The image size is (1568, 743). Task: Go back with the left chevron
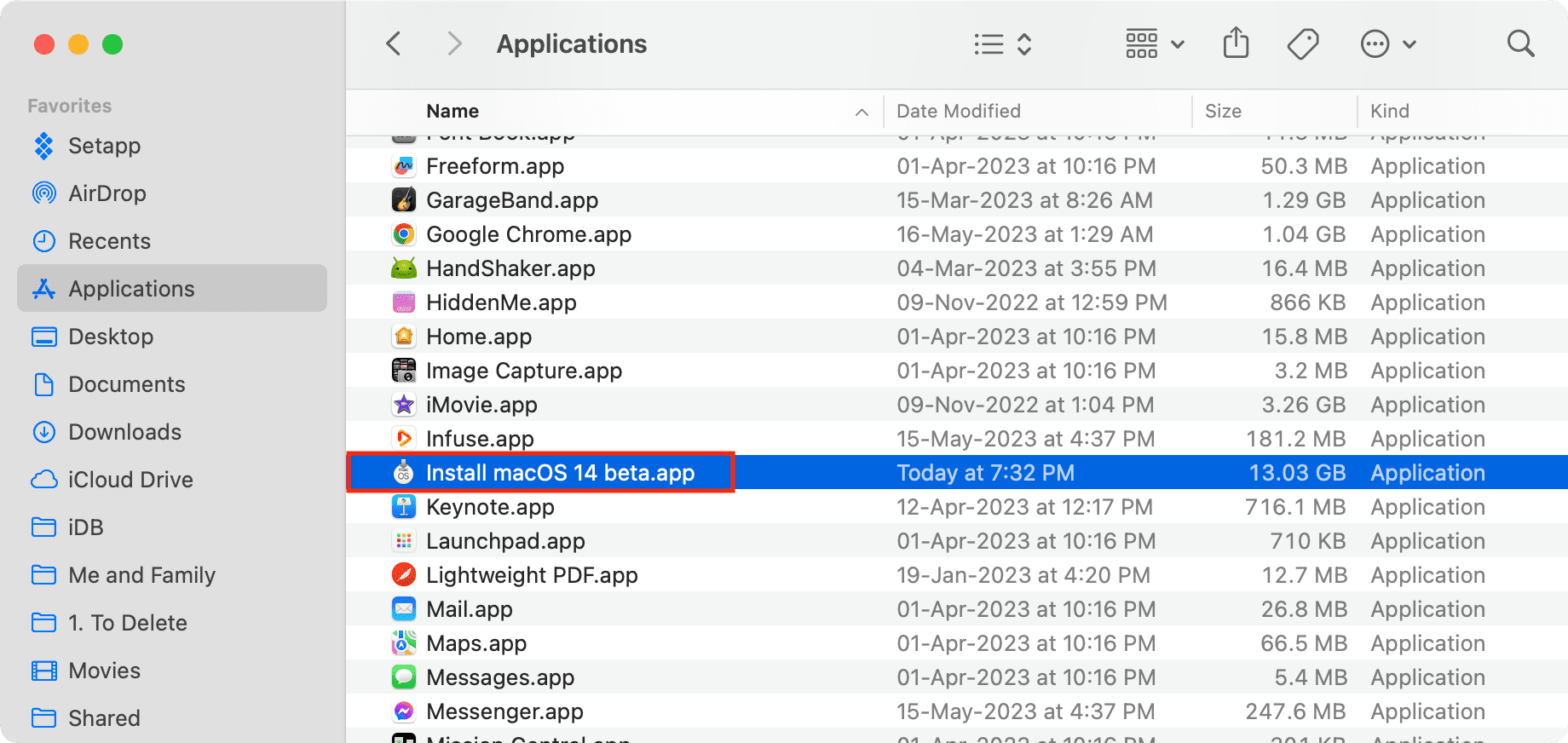click(393, 43)
